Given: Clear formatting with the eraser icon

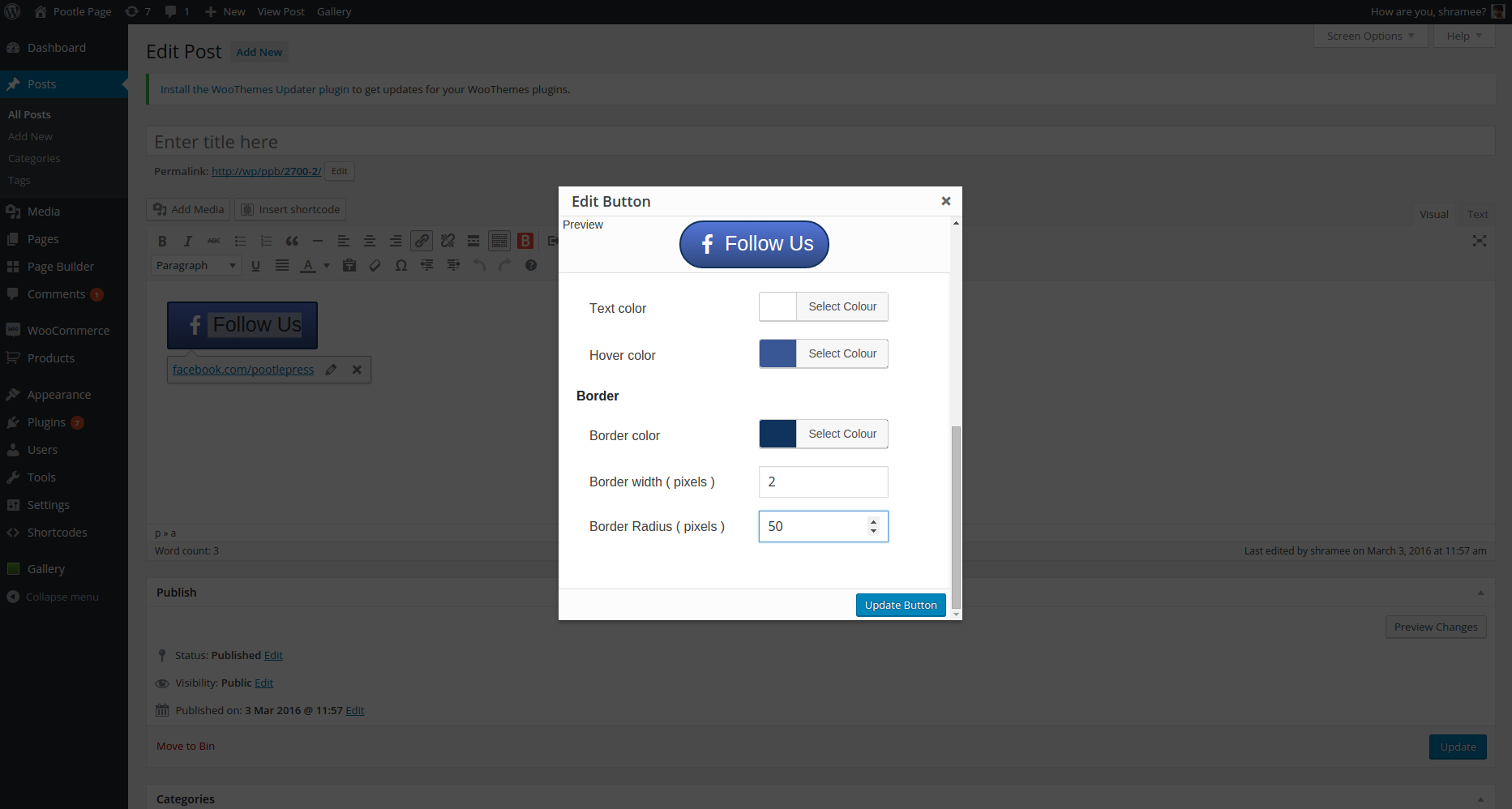Looking at the screenshot, I should (375, 265).
